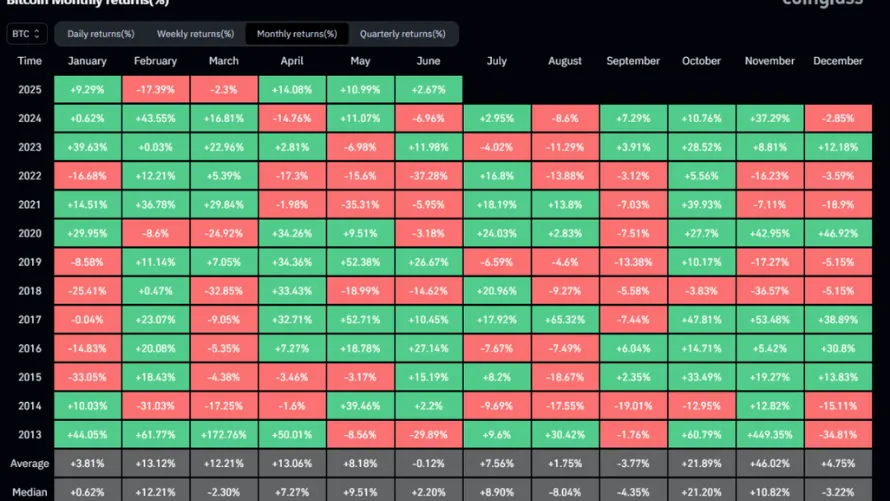
Task: Click the +52.38% May 2019 cell
Action: pyautogui.click(x=360, y=262)
